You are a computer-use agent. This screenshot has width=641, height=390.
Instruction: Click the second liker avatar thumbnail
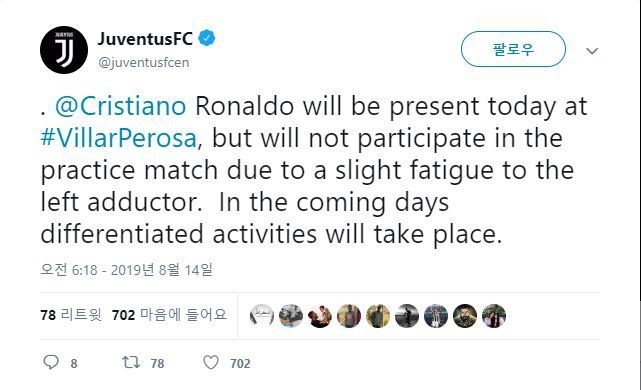coord(291,316)
